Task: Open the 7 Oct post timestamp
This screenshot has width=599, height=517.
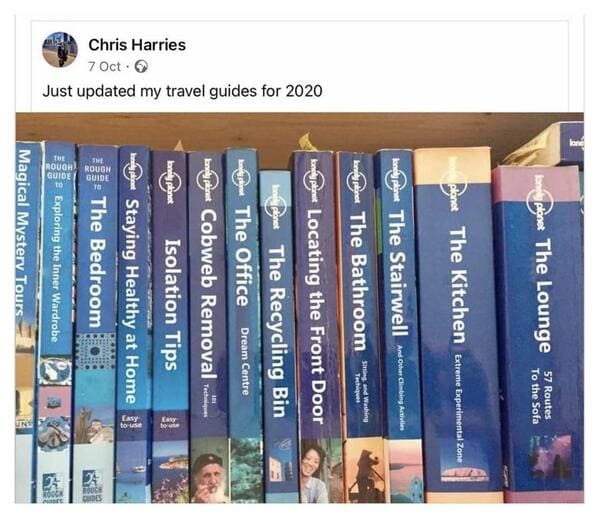Action: tap(104, 66)
